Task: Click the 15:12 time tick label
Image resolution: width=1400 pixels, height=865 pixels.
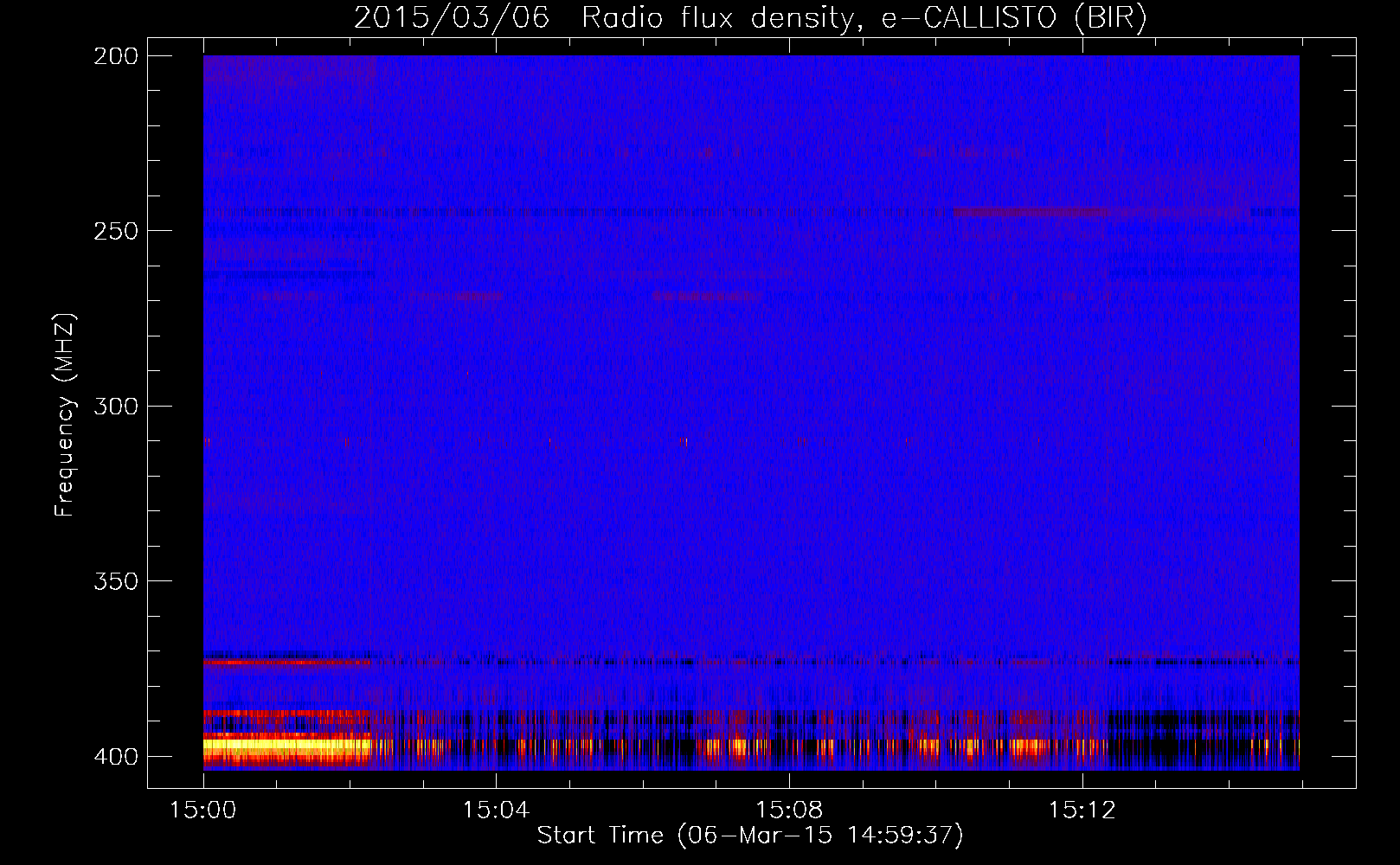Action: pos(1082,811)
